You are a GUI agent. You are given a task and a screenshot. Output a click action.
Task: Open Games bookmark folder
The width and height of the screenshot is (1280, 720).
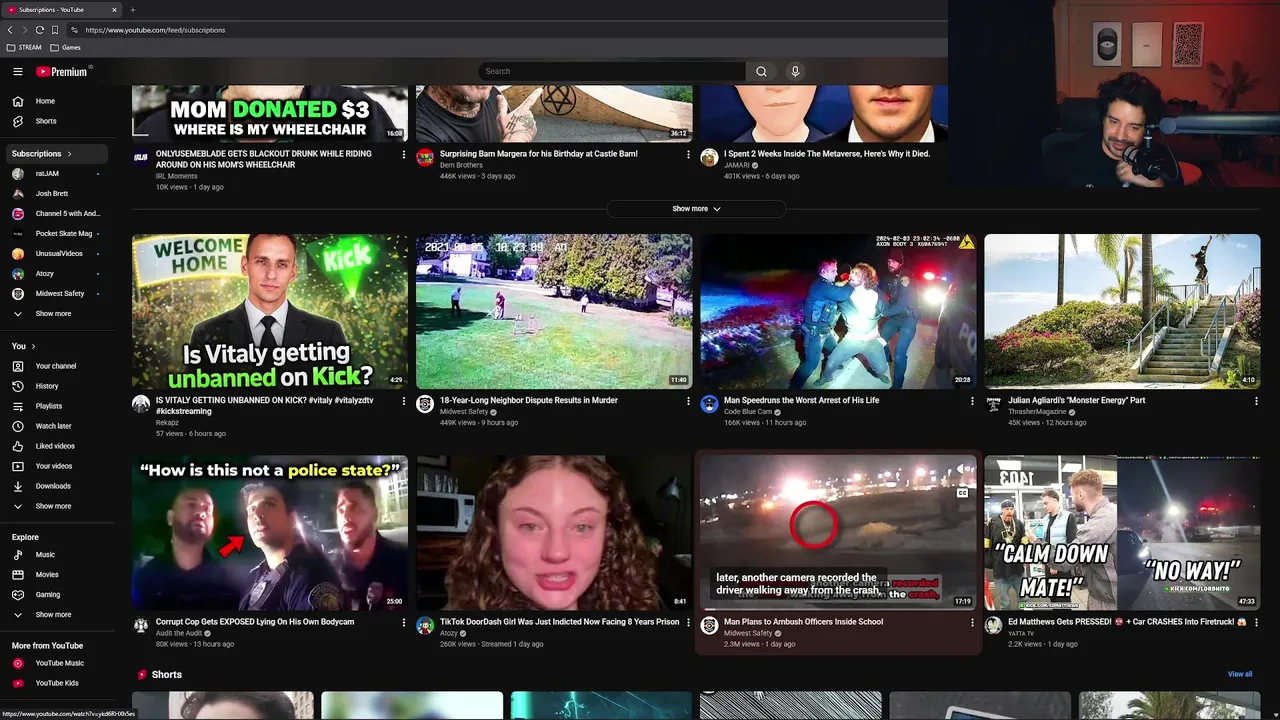click(66, 47)
